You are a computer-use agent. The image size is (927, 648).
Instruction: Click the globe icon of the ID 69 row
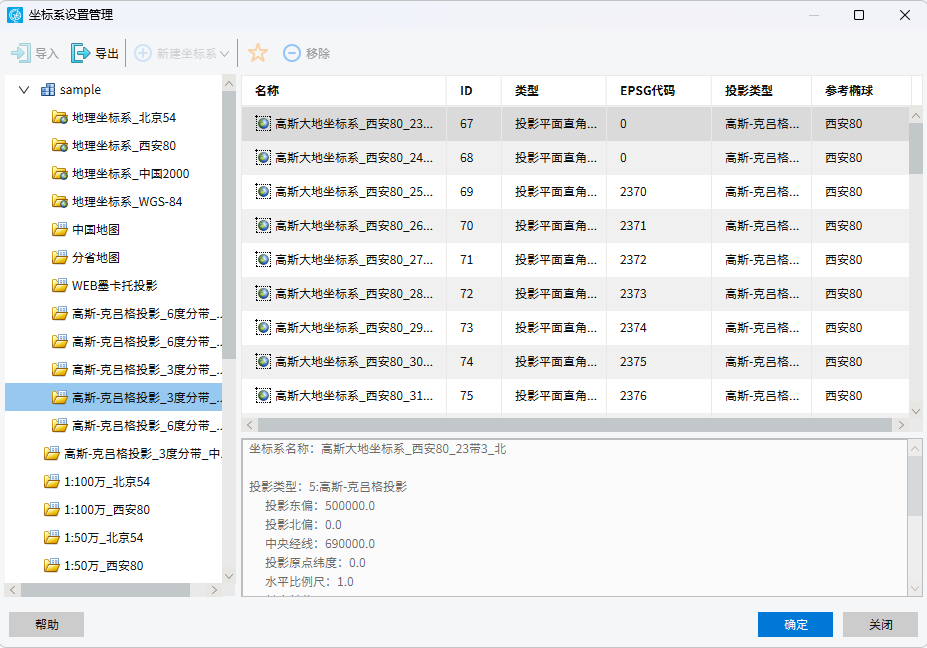tap(263, 192)
